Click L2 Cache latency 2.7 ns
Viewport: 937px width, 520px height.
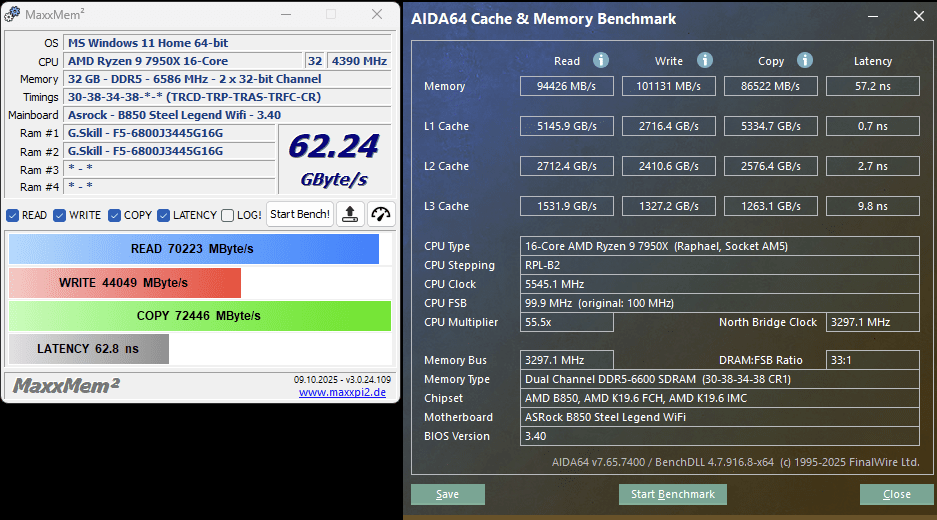873,166
